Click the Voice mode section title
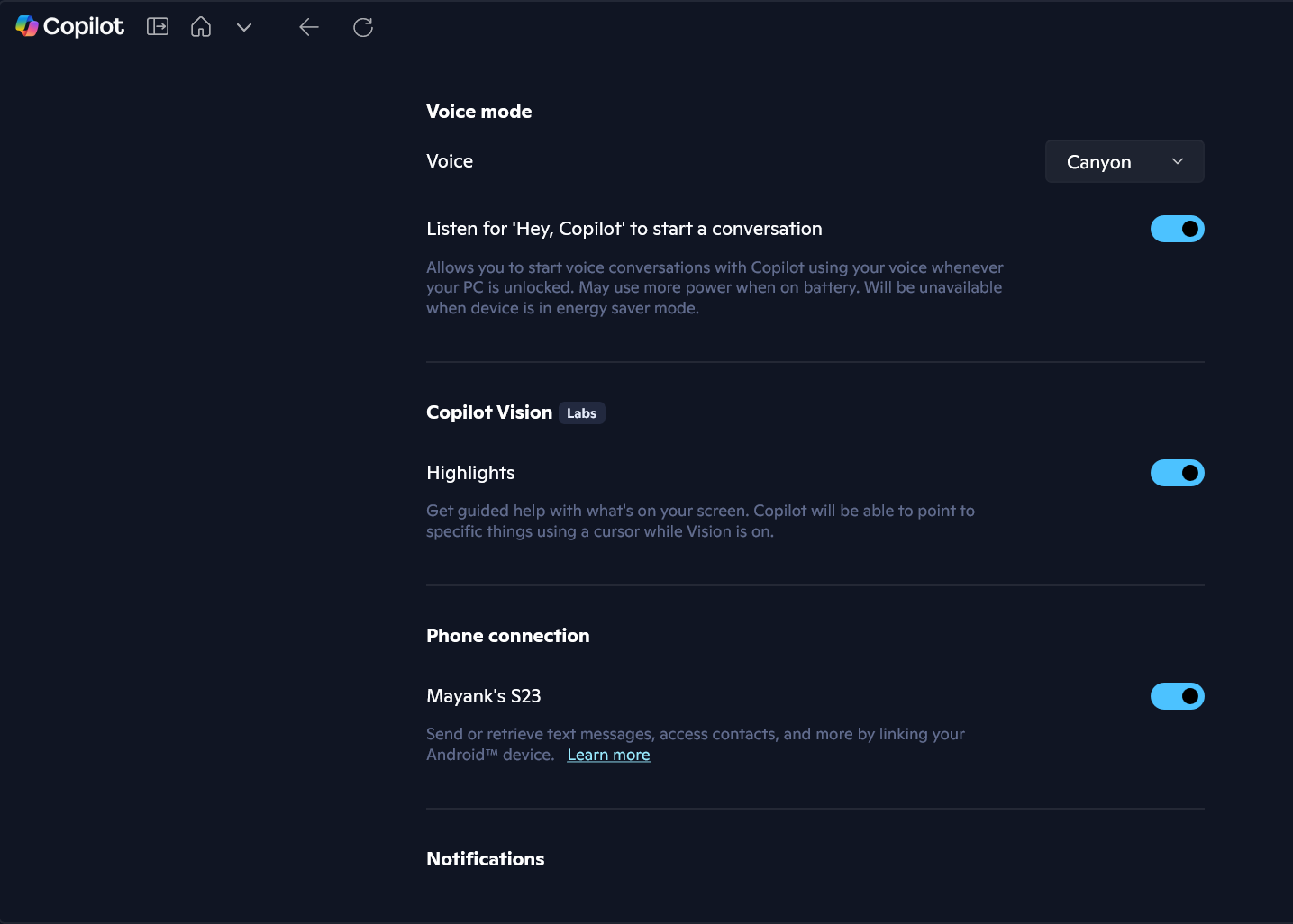Viewport: 1293px width, 924px height. [478, 111]
